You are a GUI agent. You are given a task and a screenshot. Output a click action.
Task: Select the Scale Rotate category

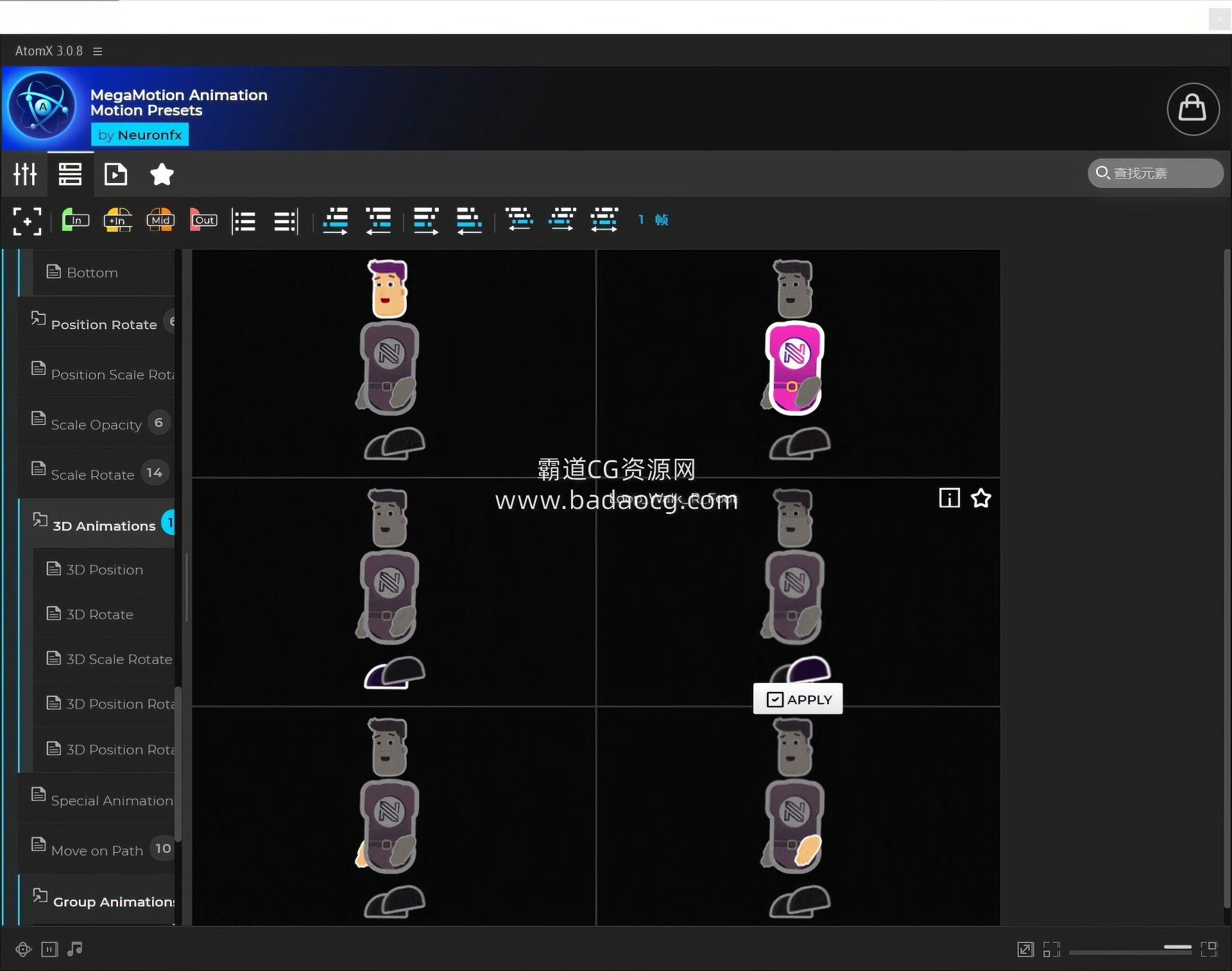[x=96, y=473]
